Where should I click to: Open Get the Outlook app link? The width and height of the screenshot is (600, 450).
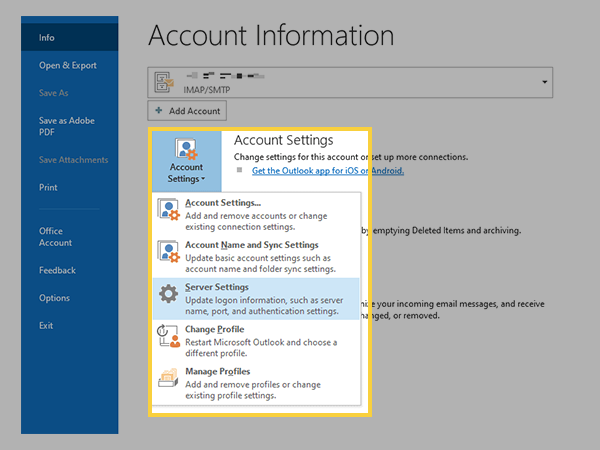tap(328, 171)
